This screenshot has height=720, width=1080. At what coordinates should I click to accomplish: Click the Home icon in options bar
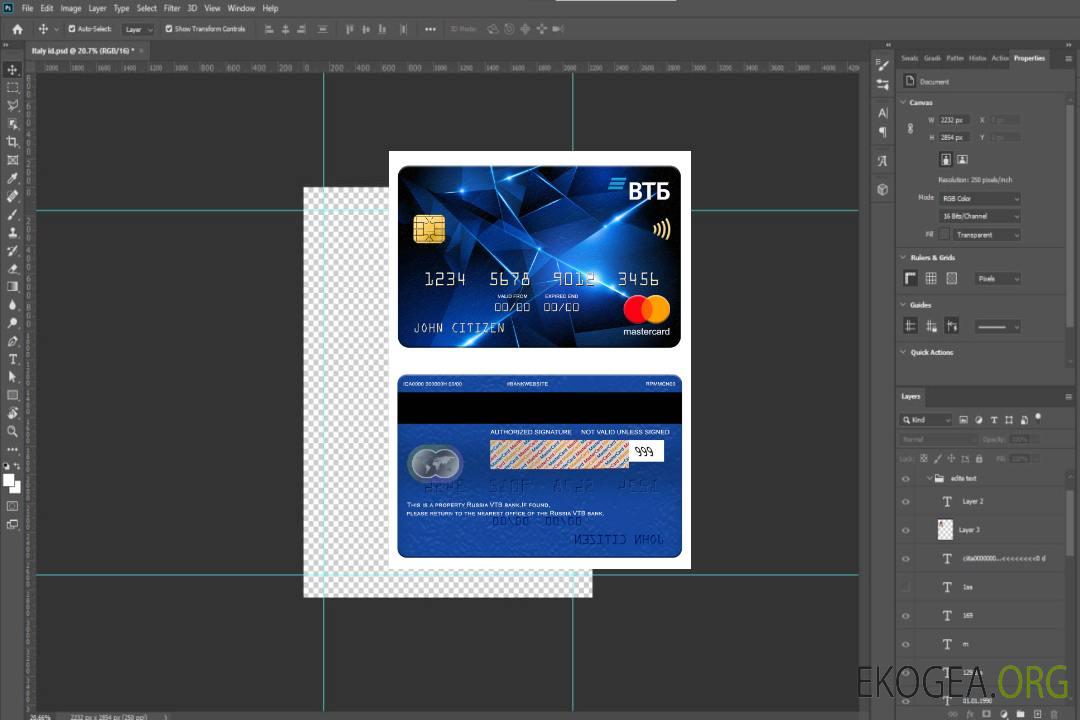coord(17,29)
